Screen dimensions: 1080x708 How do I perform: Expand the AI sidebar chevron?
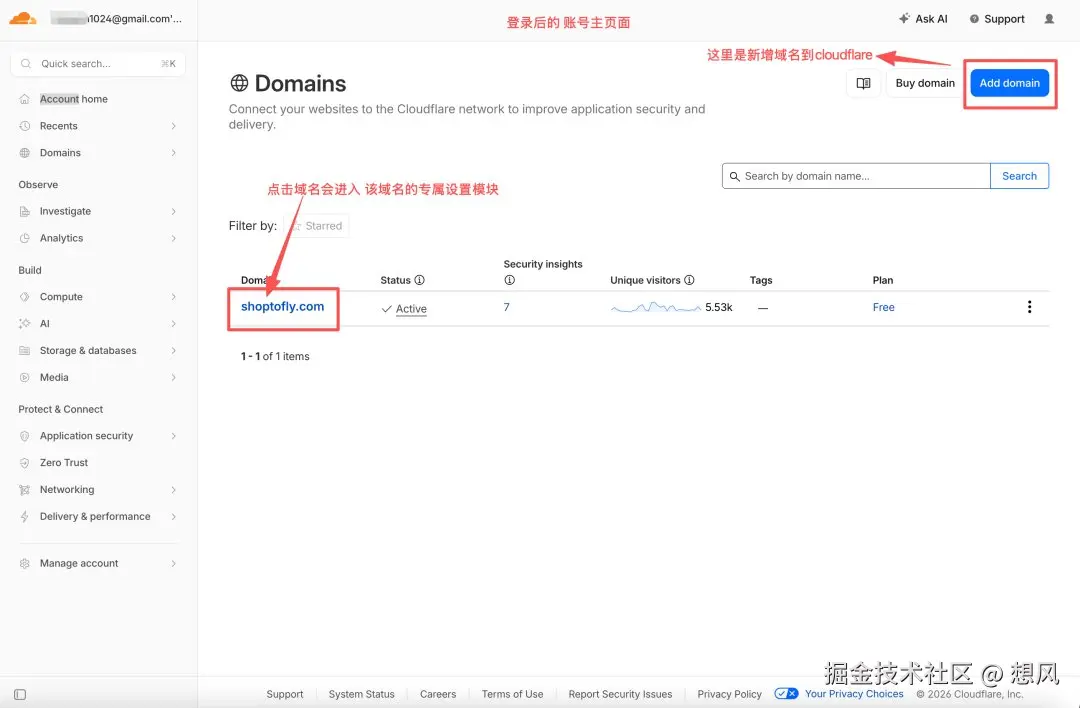coord(174,324)
